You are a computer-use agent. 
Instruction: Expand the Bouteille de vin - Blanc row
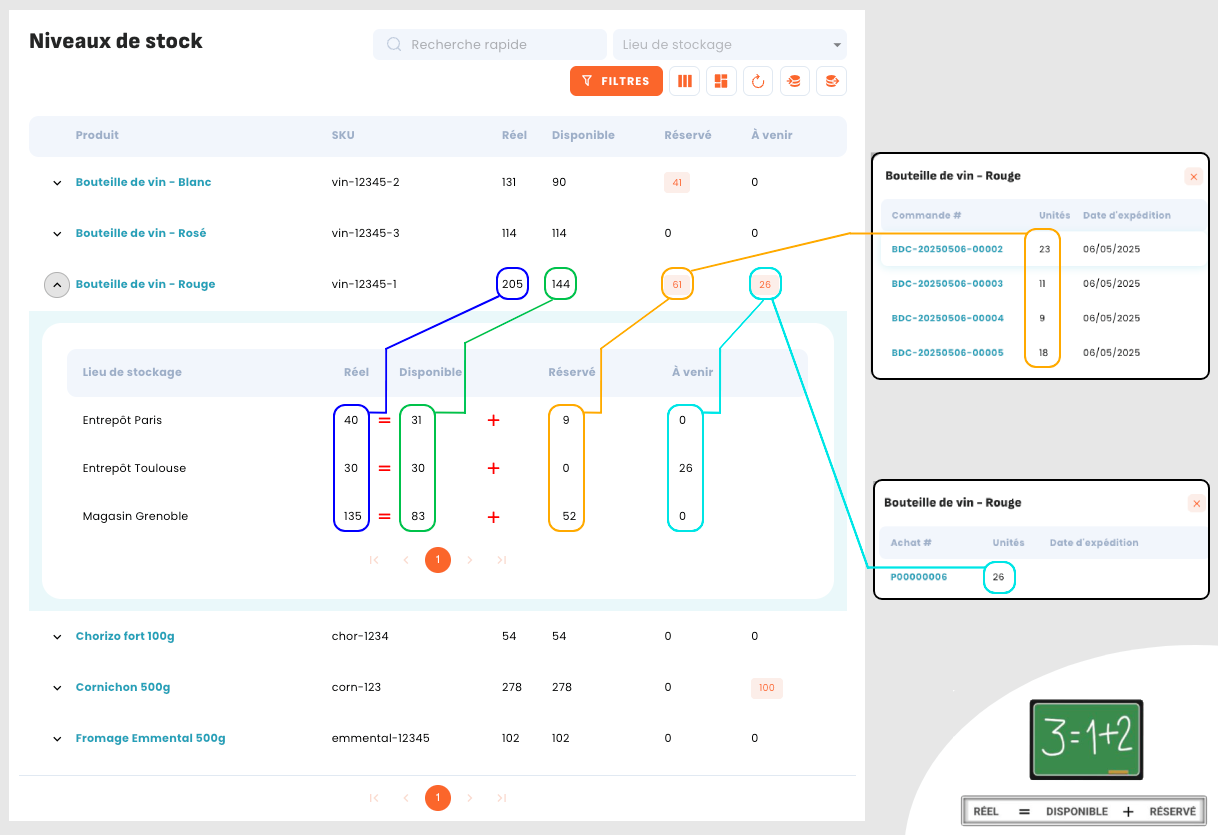(57, 183)
